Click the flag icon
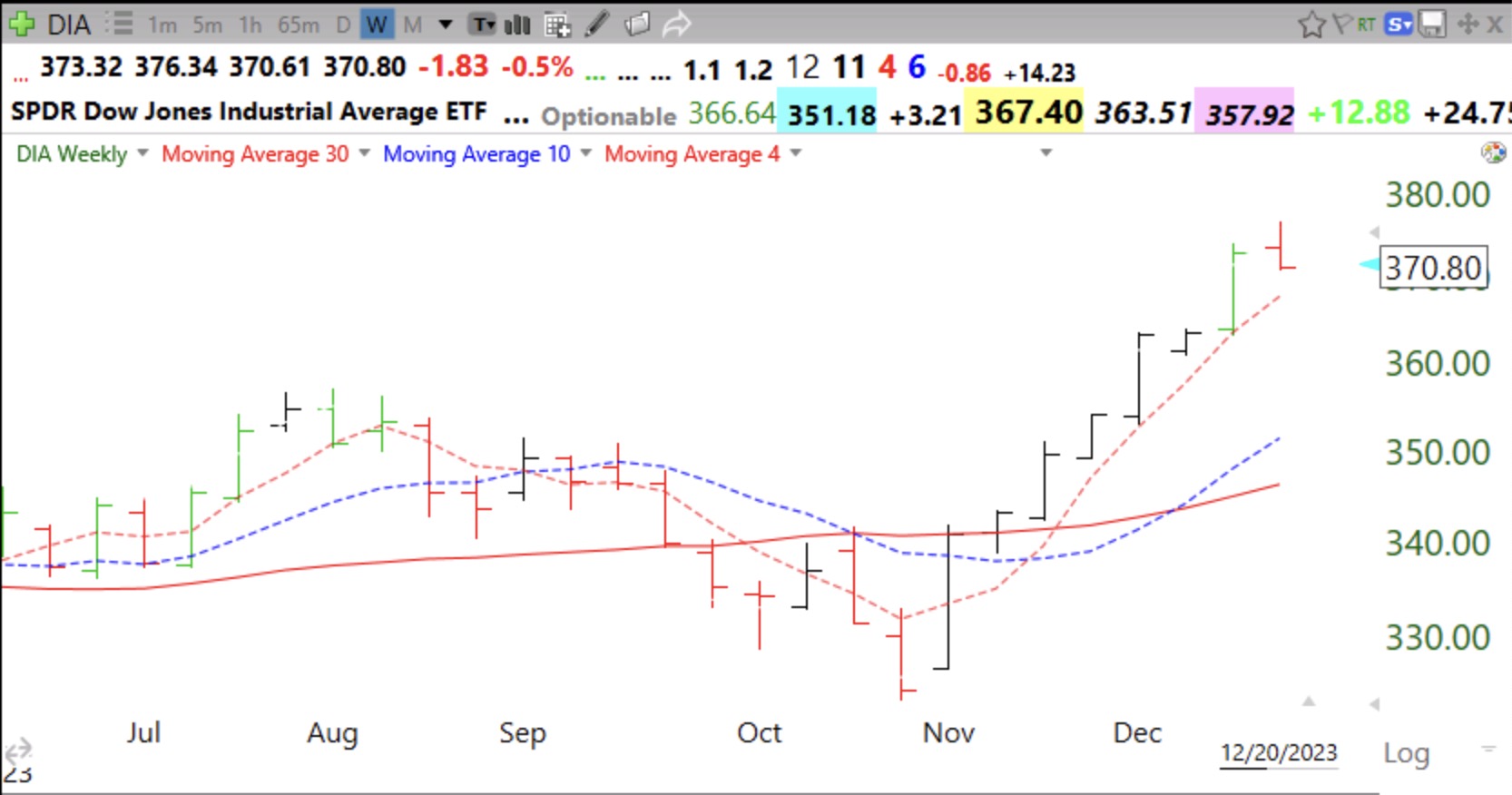The height and width of the screenshot is (795, 1512). [1342, 25]
